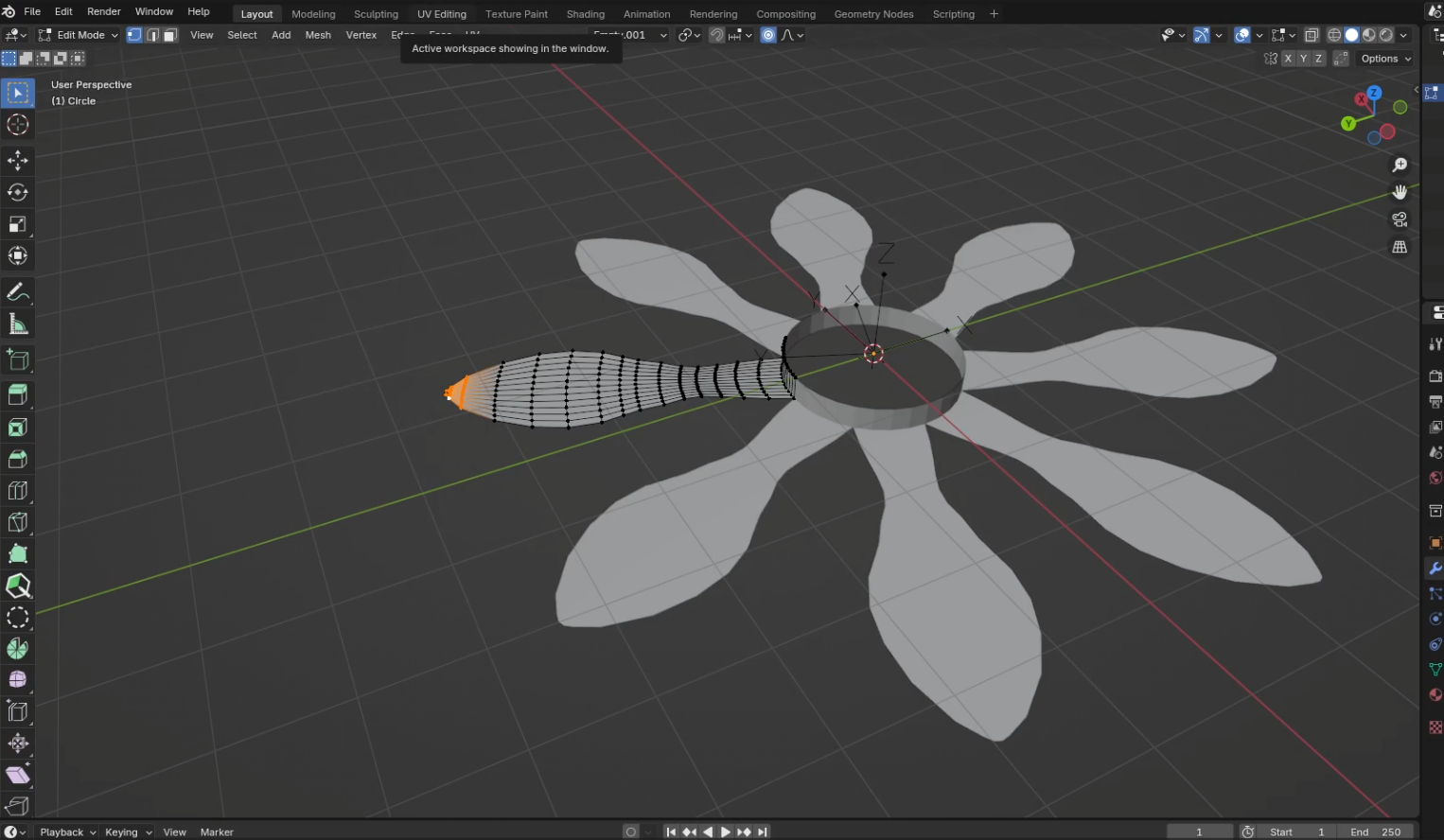
Task: Pick the Inset Faces tool
Action: point(18,428)
